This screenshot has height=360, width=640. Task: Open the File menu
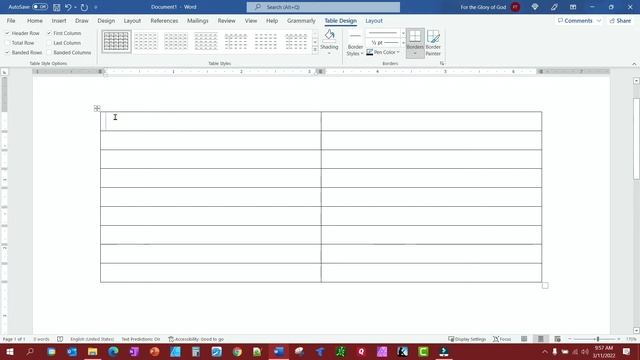click(11, 21)
